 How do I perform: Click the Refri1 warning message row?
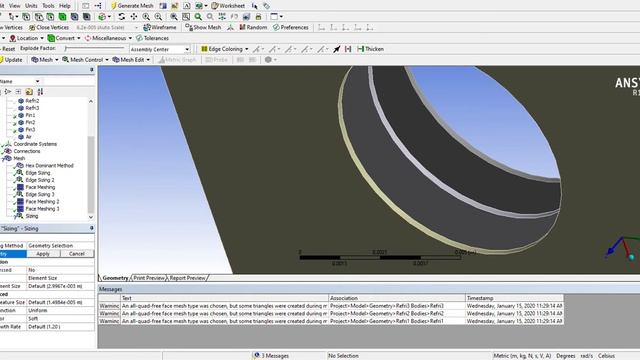331,321
